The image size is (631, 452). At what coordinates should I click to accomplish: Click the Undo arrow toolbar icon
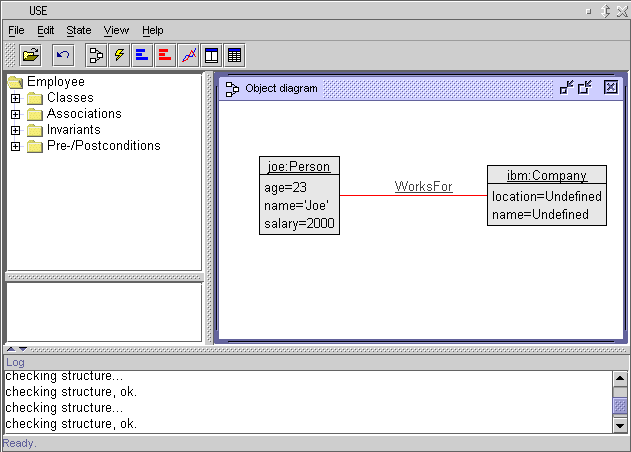click(64, 55)
